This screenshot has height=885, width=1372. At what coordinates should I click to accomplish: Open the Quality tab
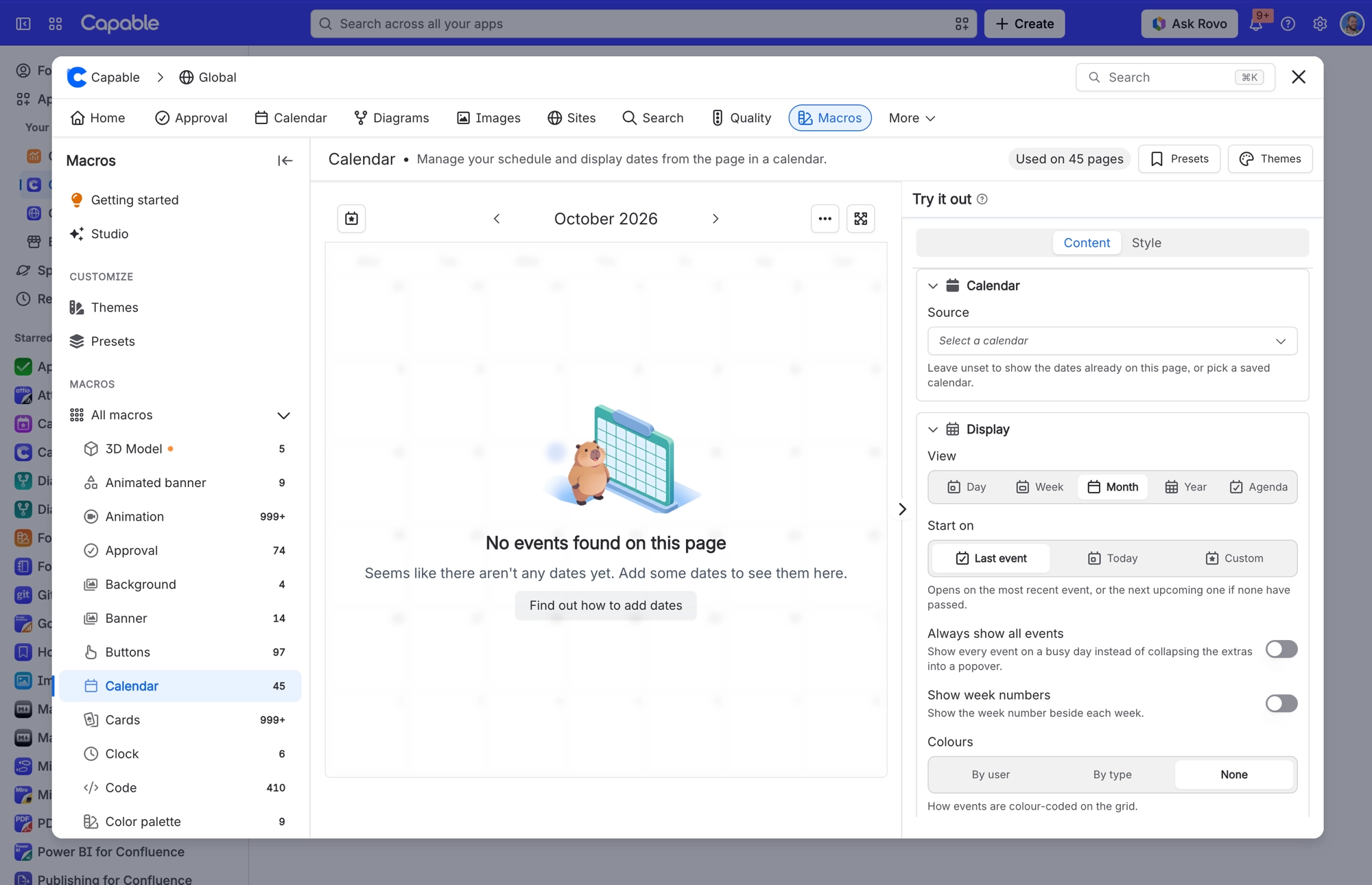[741, 118]
